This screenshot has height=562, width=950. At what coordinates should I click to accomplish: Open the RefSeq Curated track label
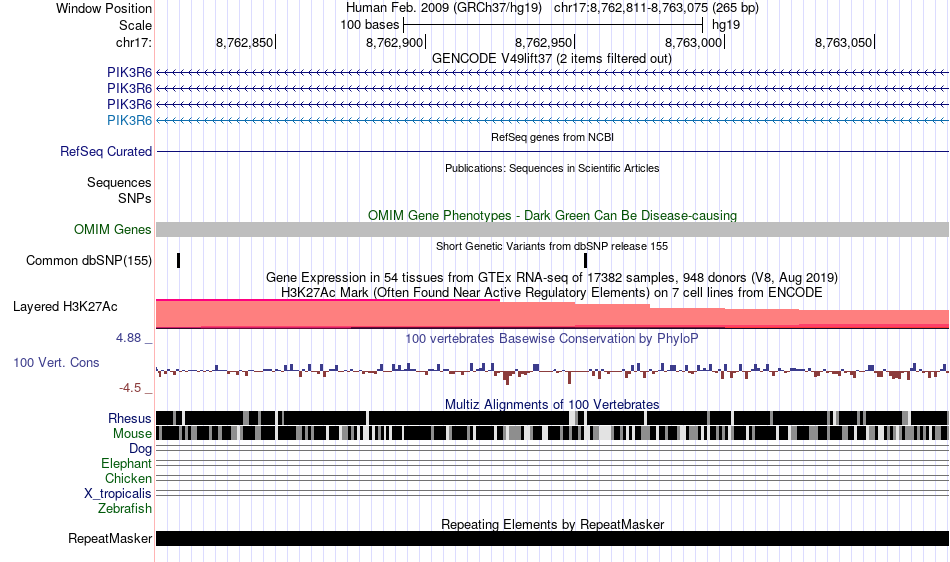pos(105,151)
